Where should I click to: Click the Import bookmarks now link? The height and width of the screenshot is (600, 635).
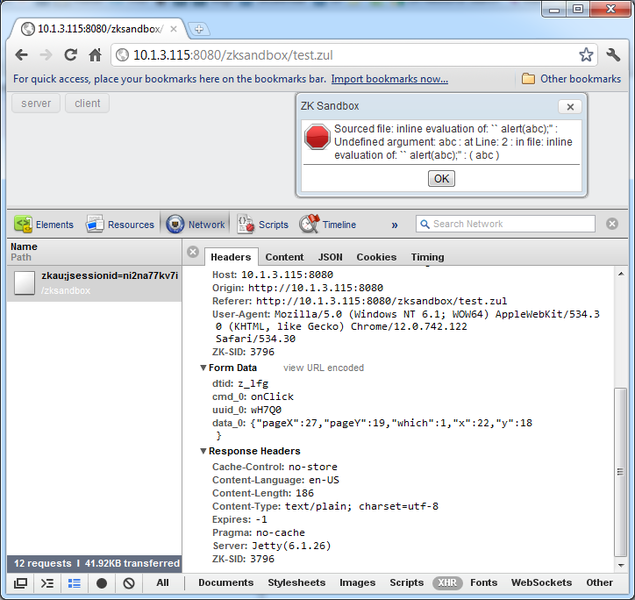[389, 79]
